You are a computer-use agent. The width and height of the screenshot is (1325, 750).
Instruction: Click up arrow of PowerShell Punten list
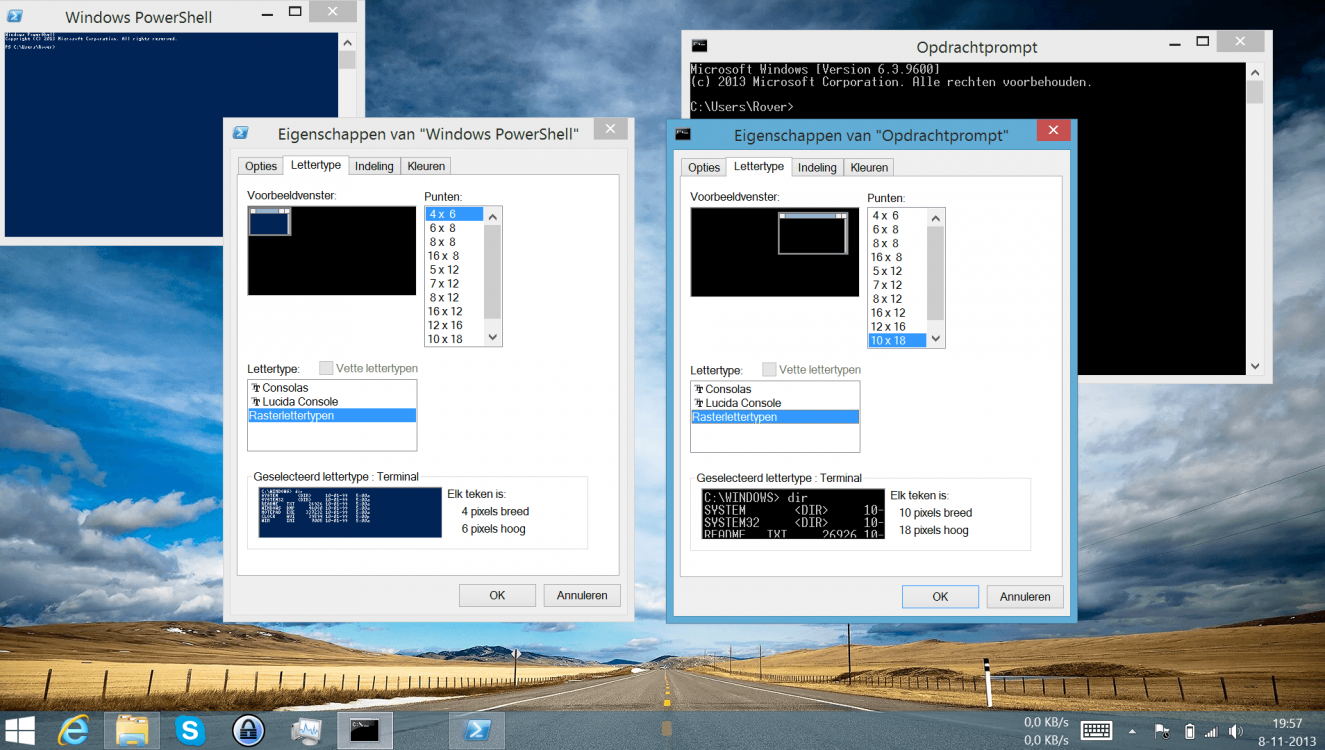[492, 216]
